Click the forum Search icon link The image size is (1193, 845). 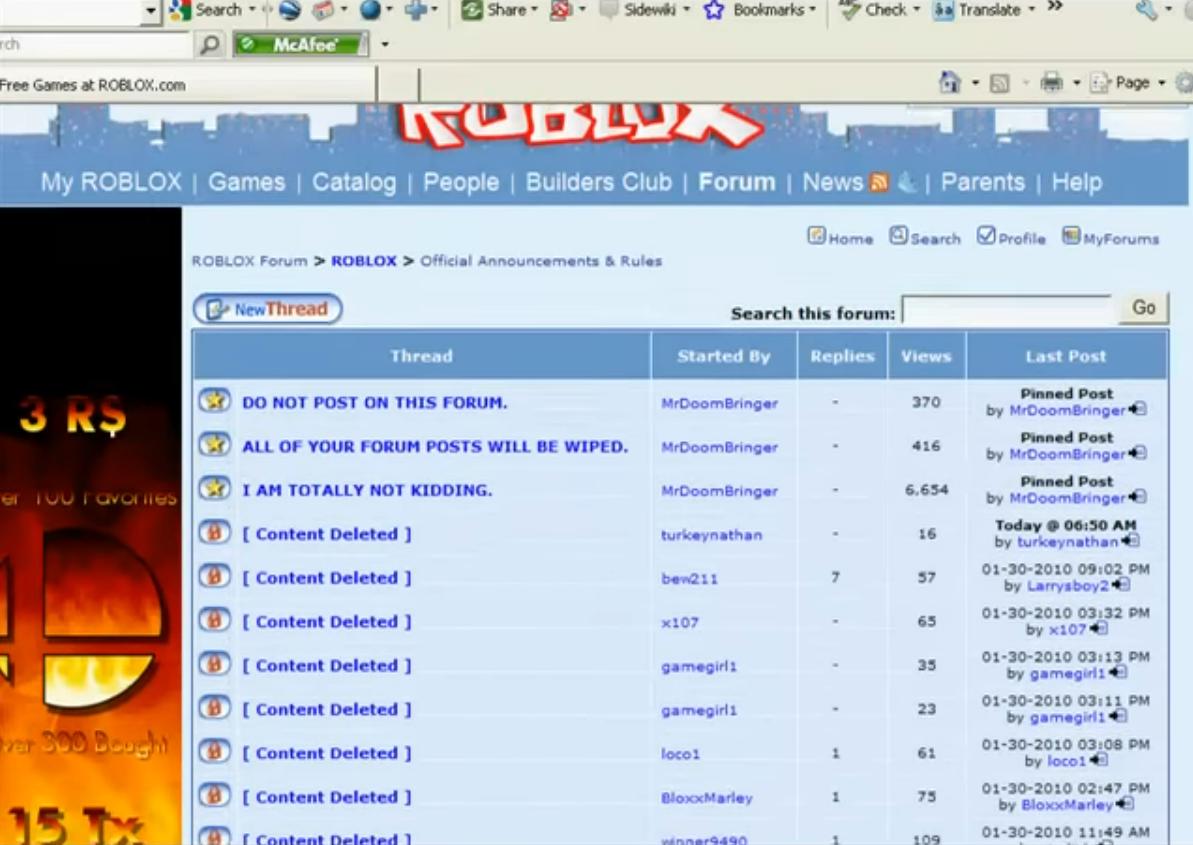click(924, 237)
